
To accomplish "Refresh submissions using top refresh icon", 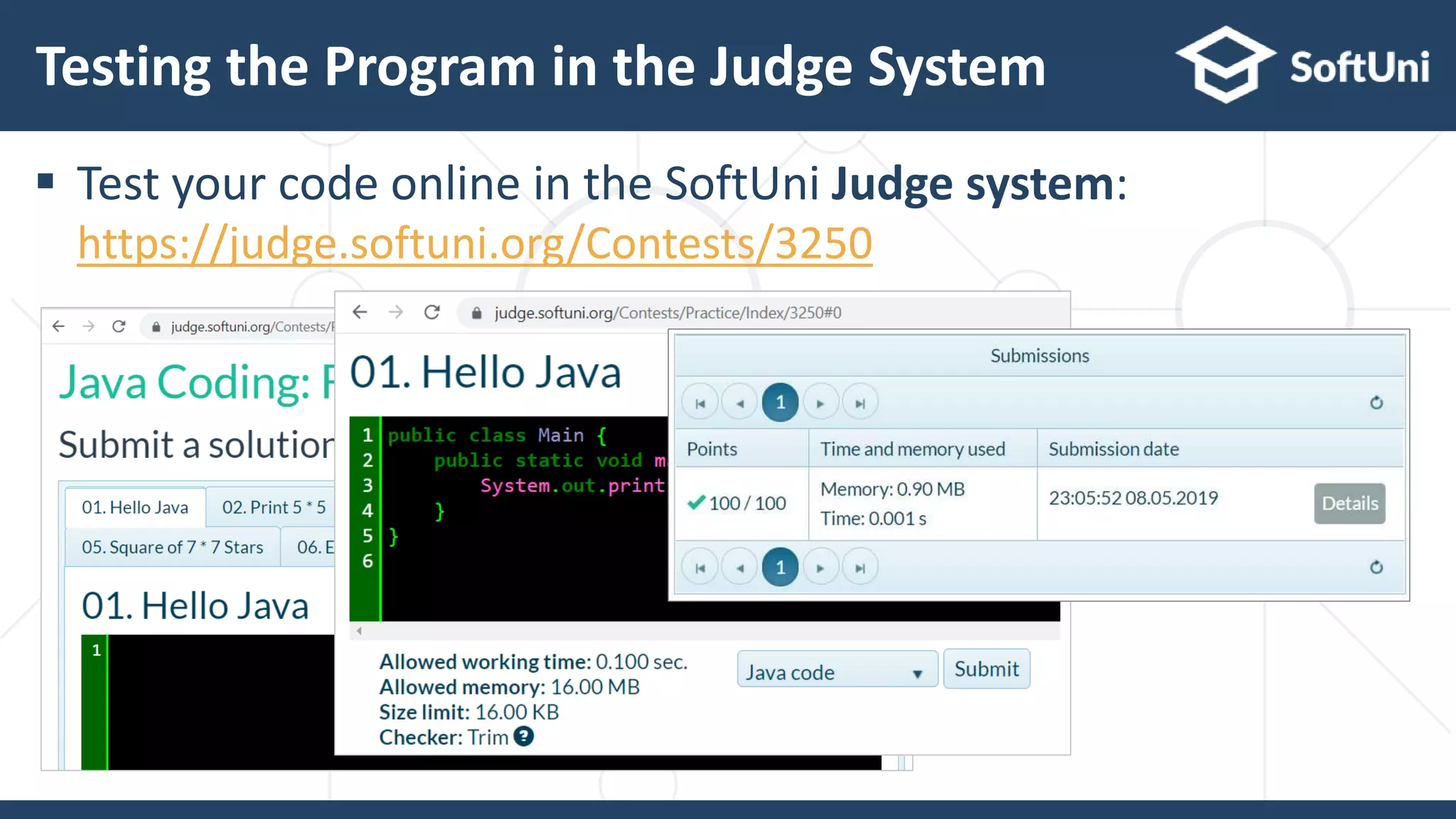I will [1376, 402].
